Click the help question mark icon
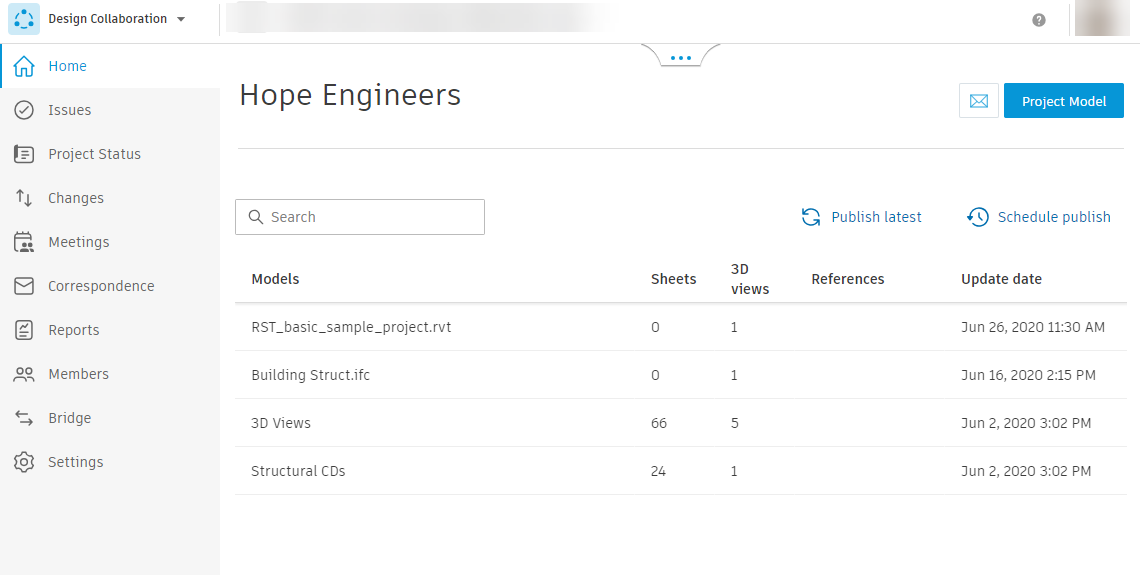This screenshot has width=1140, height=575. click(x=1039, y=20)
